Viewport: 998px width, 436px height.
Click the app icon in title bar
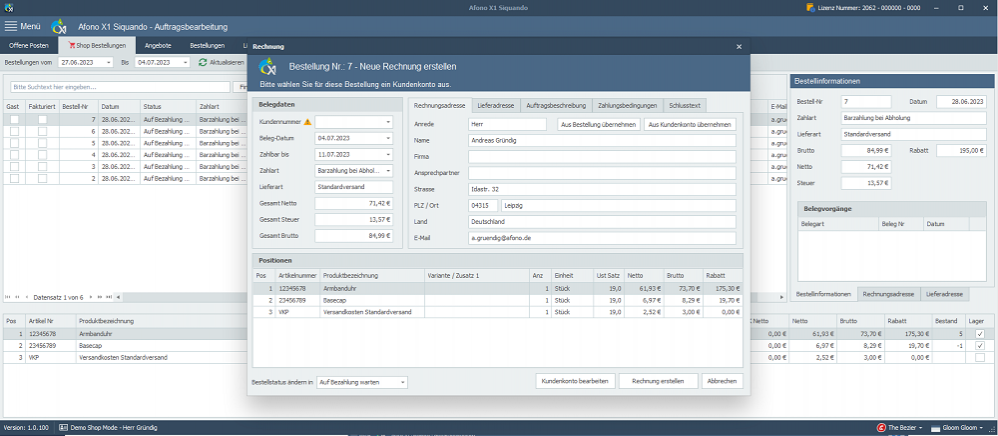pyautogui.click(x=8, y=8)
